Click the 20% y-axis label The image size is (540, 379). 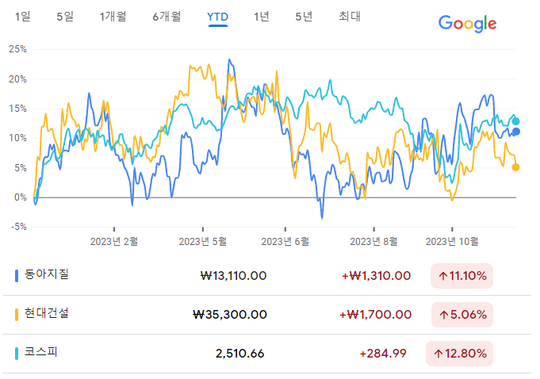pos(18,79)
